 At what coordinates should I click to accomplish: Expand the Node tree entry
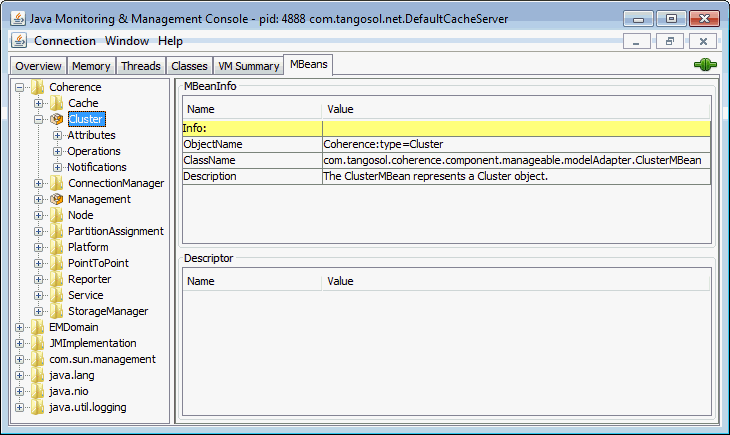[38, 215]
